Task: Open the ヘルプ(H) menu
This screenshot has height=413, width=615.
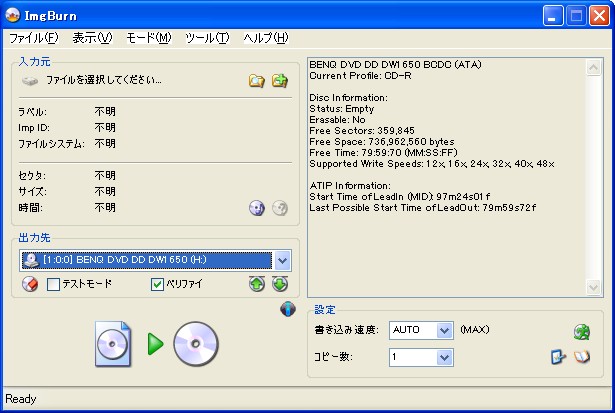Action: [x=266, y=38]
